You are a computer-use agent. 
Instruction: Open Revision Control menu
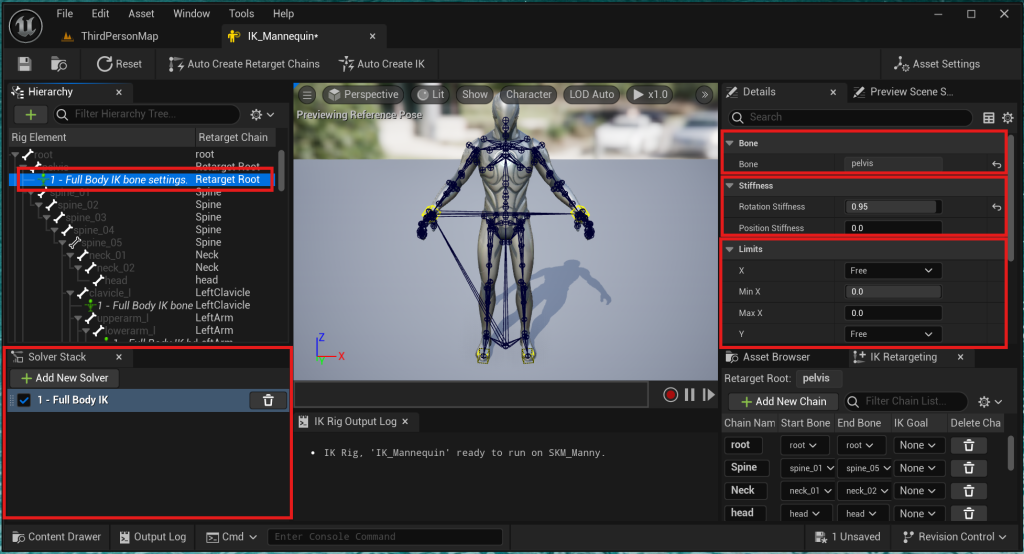[955, 537]
